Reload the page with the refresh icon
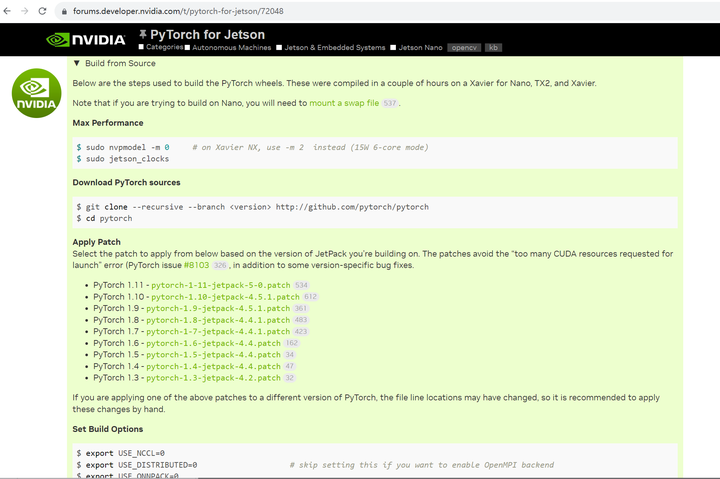This screenshot has width=720, height=479. [42, 11]
